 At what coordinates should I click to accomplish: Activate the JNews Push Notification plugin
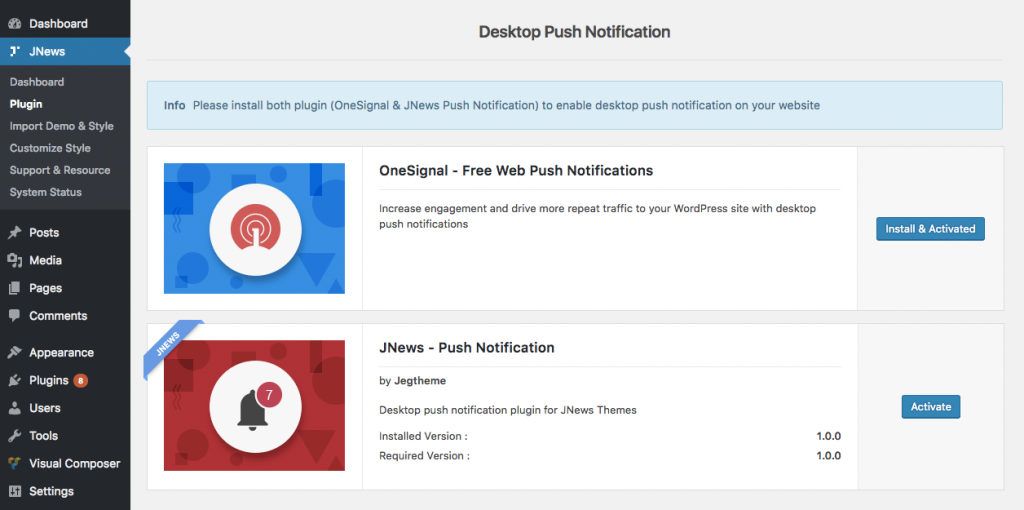(930, 407)
